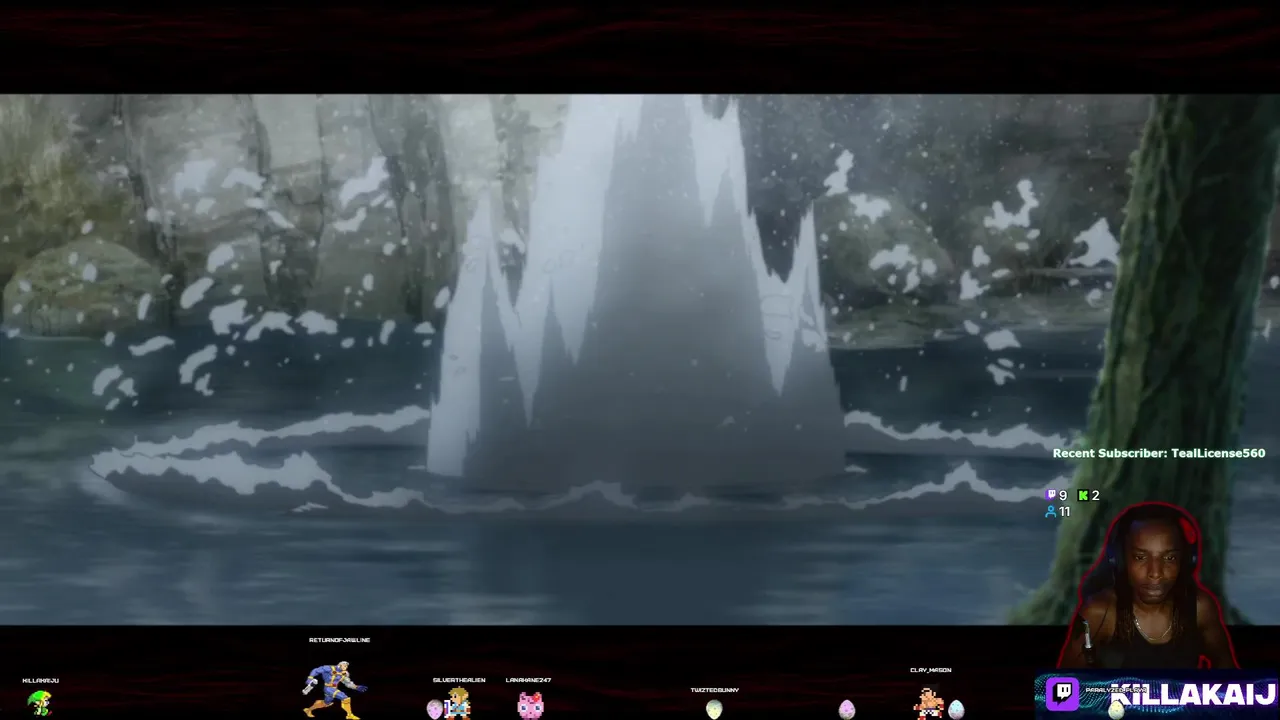Click the green Kick viewer count icon

[x=1083, y=495]
